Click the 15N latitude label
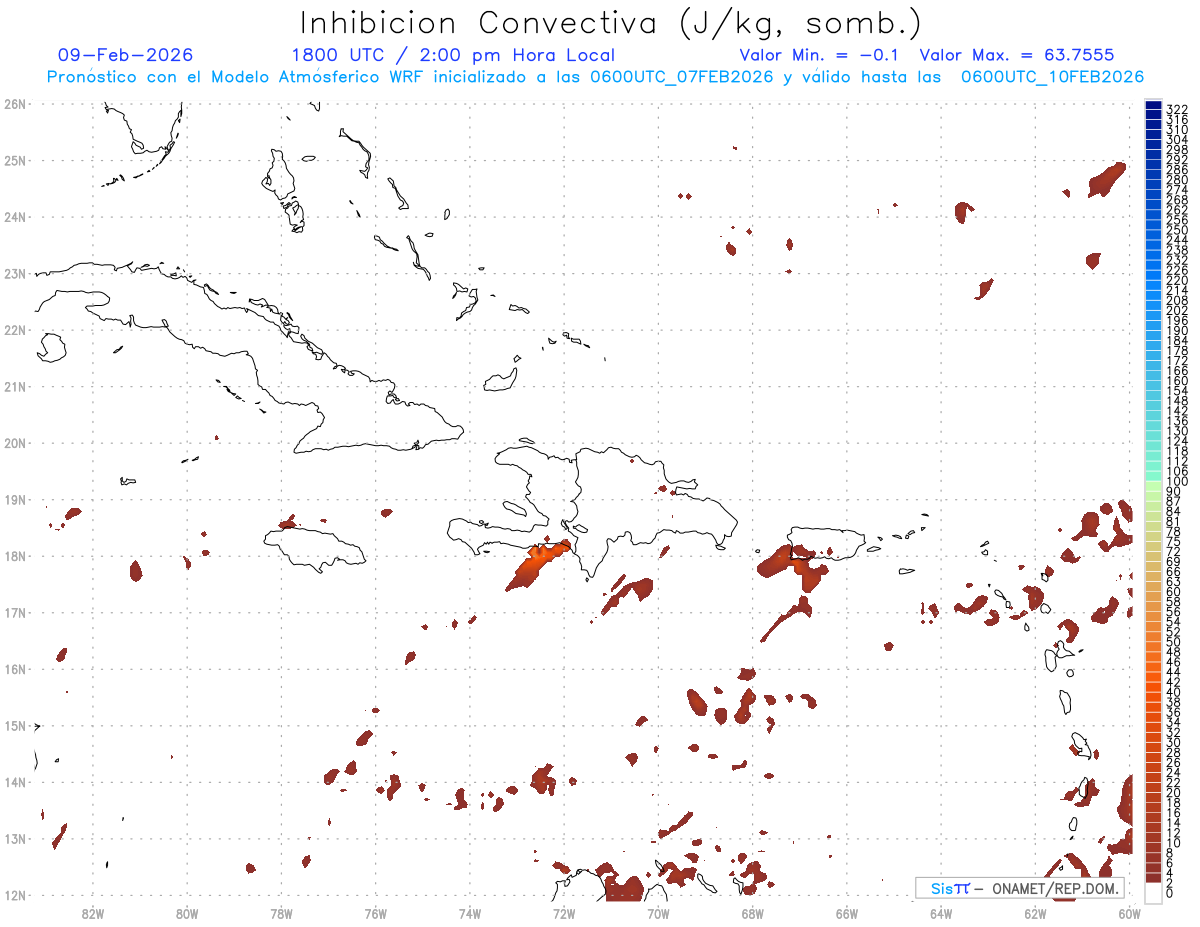The image size is (1200, 927). pyautogui.click(x=14, y=725)
